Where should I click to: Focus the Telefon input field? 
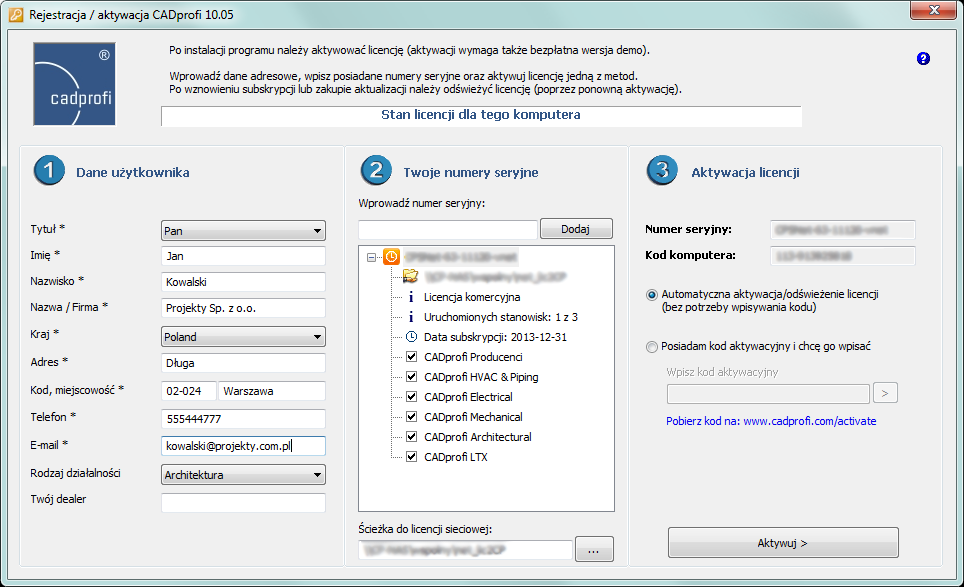coord(243,419)
